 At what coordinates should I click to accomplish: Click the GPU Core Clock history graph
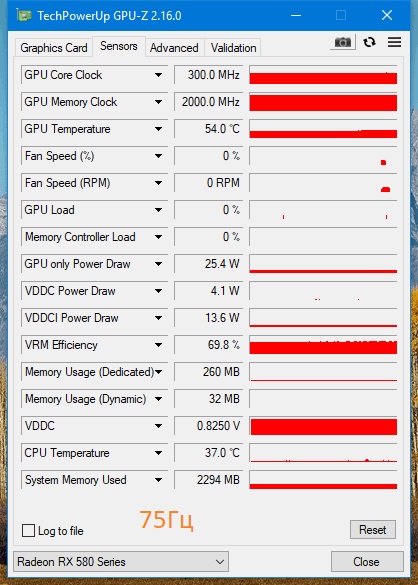point(323,75)
